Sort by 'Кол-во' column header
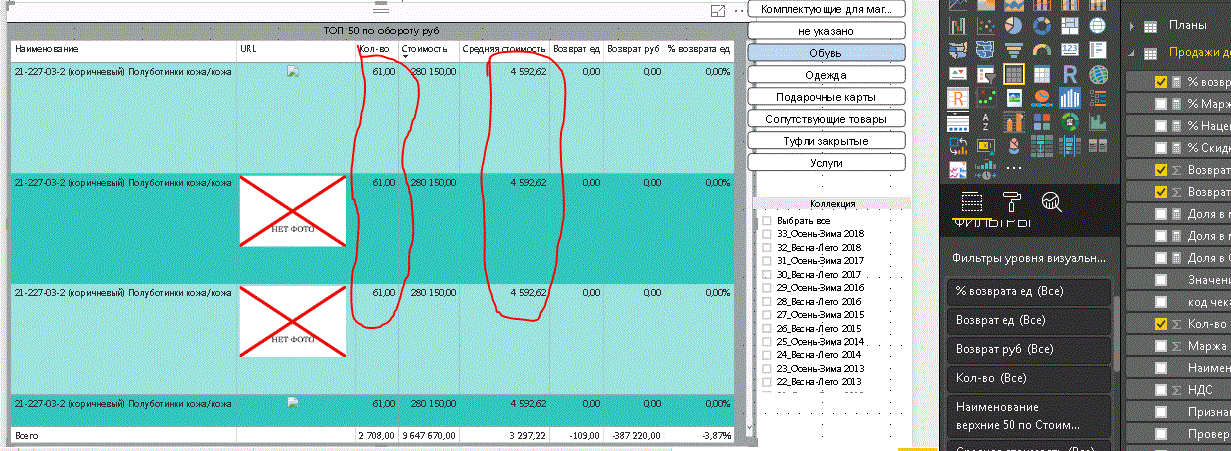This screenshot has width=1231, height=451. tap(375, 48)
